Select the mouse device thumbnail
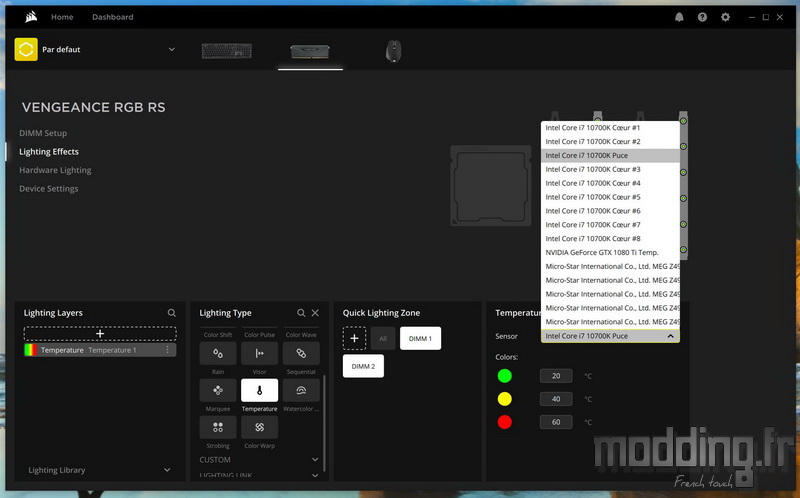Viewport: 800px width, 498px height. 393,51
